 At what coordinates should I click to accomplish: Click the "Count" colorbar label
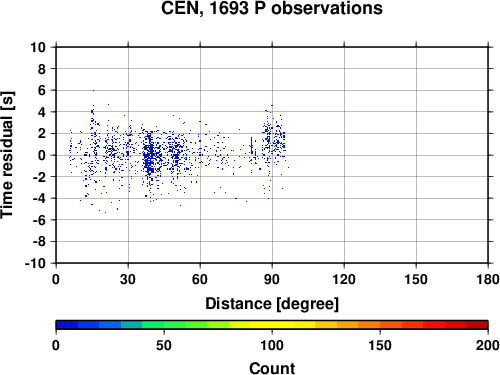272,368
